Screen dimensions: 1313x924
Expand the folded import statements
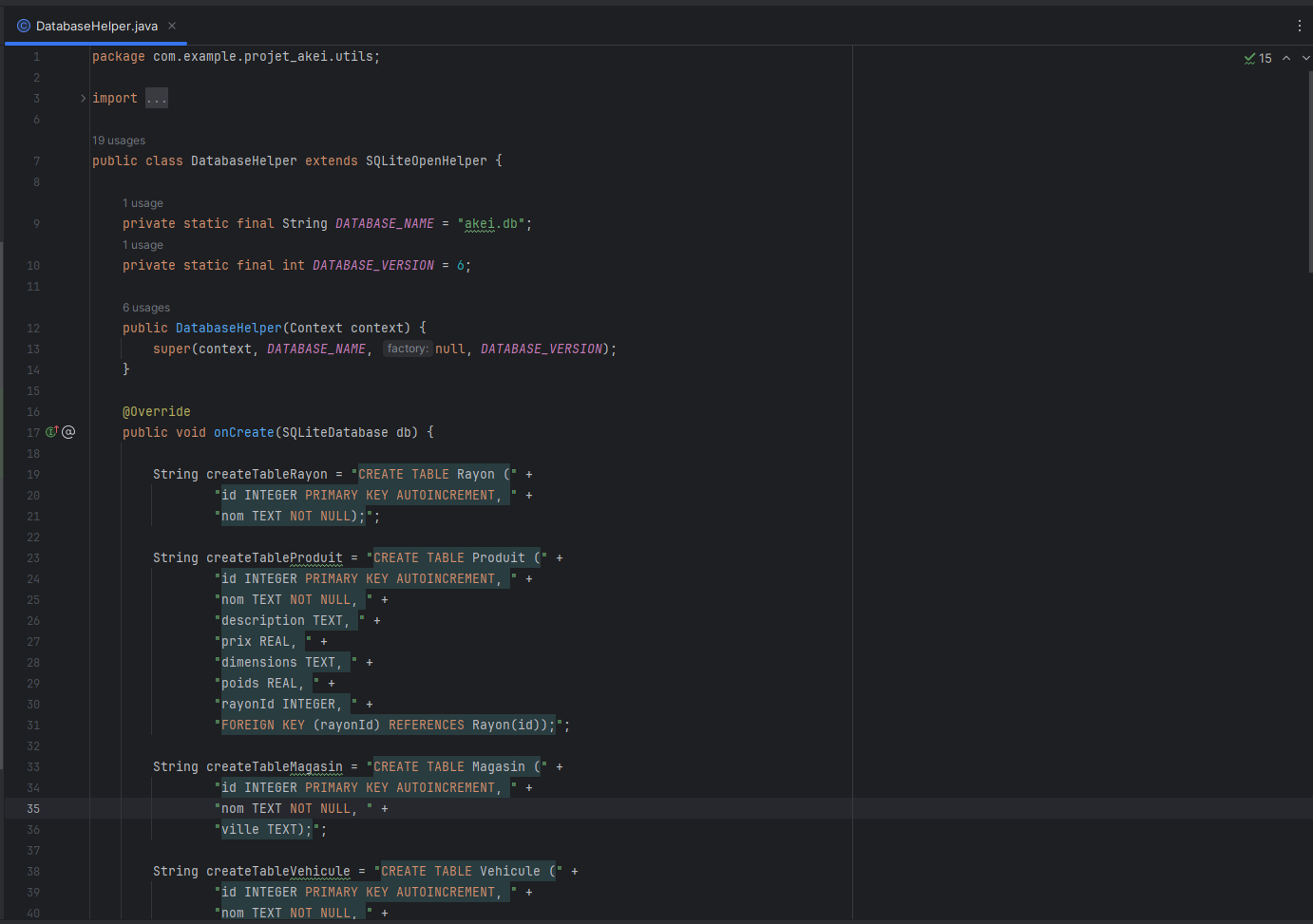[x=83, y=98]
